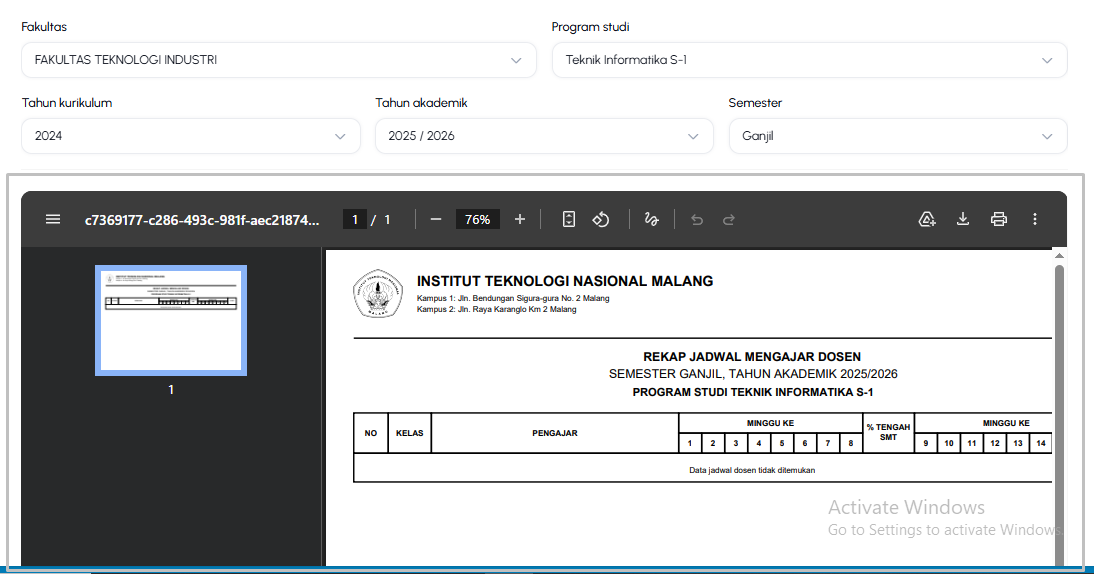The width and height of the screenshot is (1094, 574).
Task: Click heading 'INSTITUT TEKNOLOGI NASIONAL MALANG'
Action: [x=565, y=281]
